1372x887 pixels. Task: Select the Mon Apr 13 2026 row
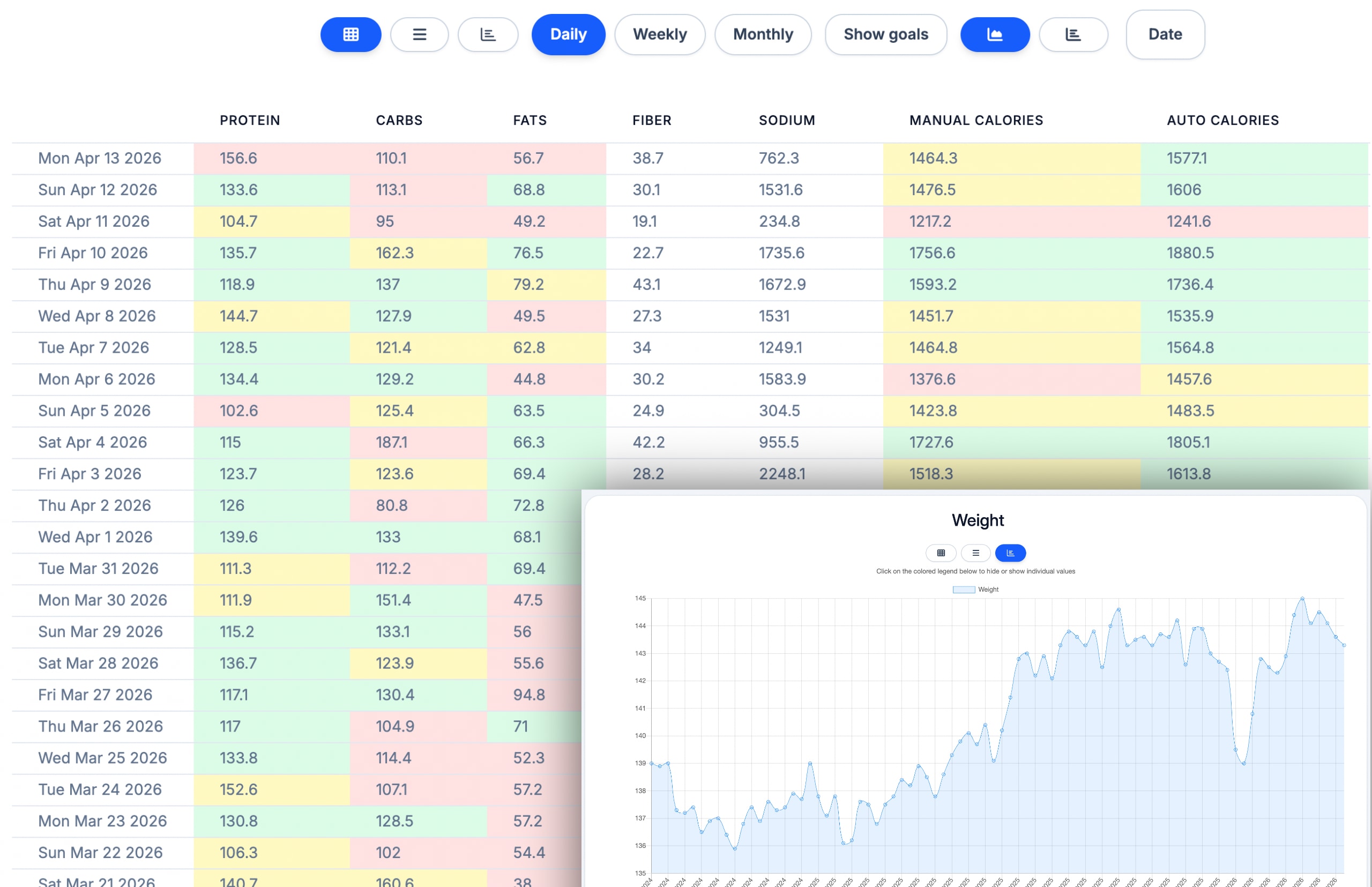(x=100, y=159)
